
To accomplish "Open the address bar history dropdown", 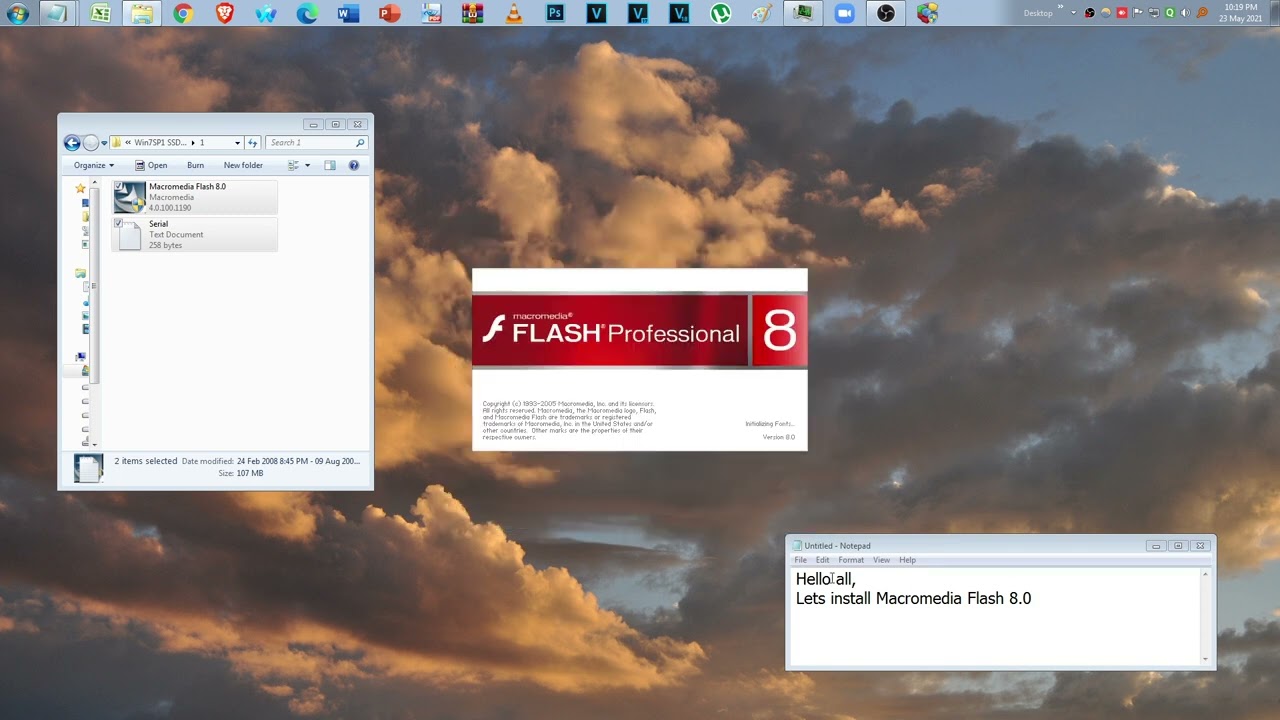I will [237, 143].
